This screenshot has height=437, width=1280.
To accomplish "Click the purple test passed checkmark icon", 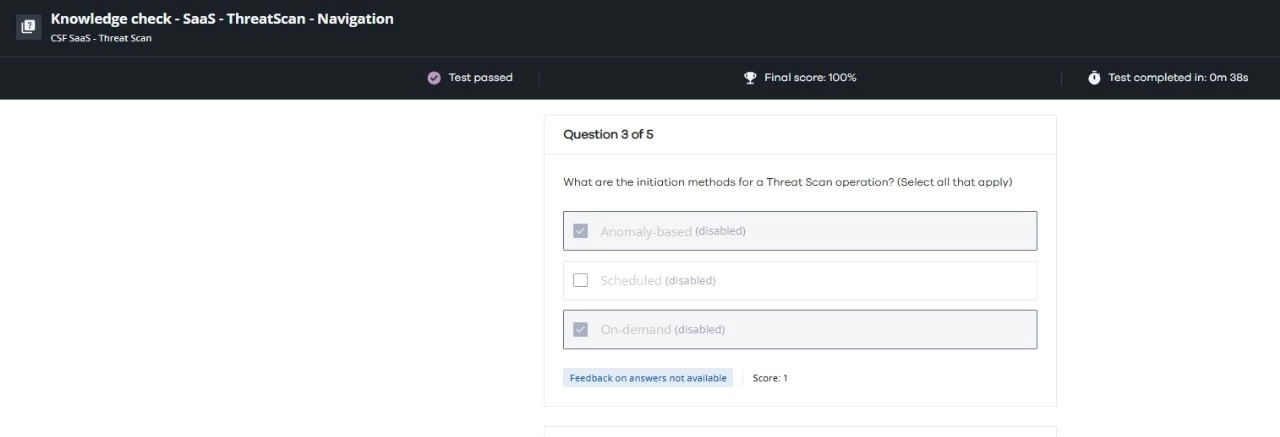I will tap(434, 78).
